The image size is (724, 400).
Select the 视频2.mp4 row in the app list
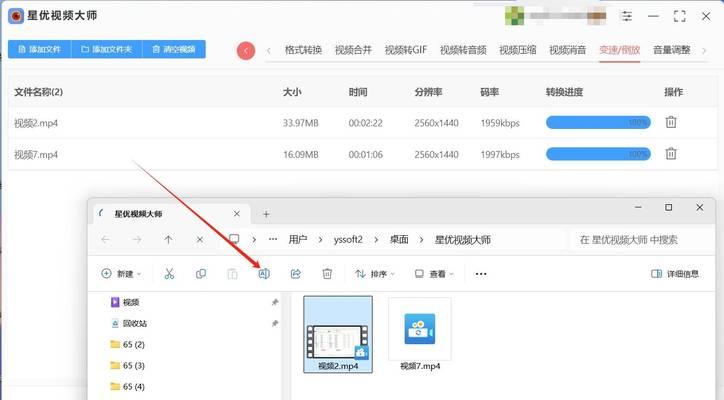click(x=362, y=123)
